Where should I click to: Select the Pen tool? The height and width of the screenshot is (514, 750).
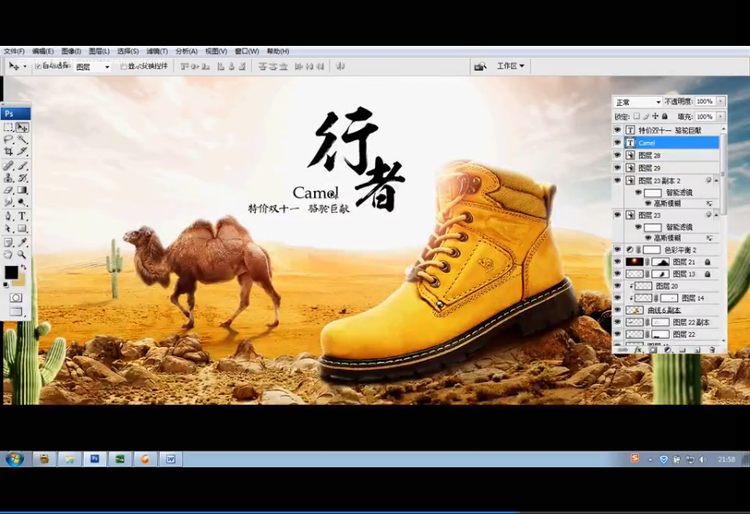coord(9,217)
